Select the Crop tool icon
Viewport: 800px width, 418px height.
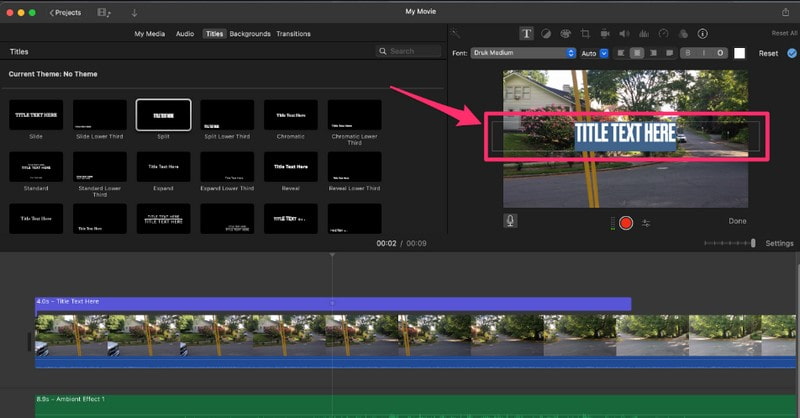[x=585, y=33]
